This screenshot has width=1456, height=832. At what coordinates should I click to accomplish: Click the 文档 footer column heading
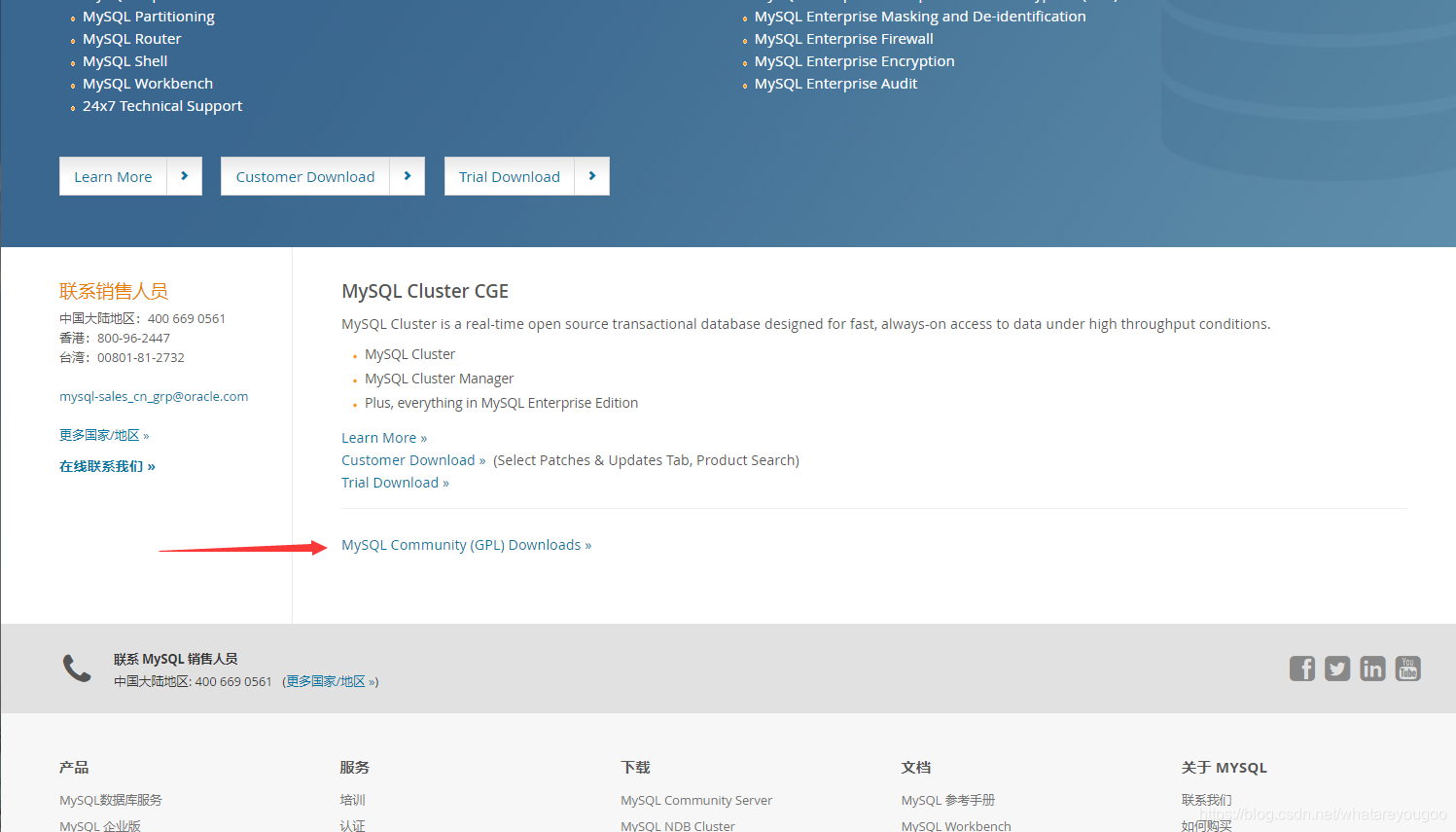[x=916, y=768]
